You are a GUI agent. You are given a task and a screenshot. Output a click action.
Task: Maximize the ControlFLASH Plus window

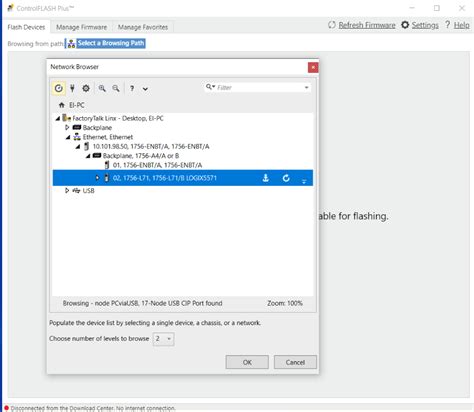click(x=437, y=8)
